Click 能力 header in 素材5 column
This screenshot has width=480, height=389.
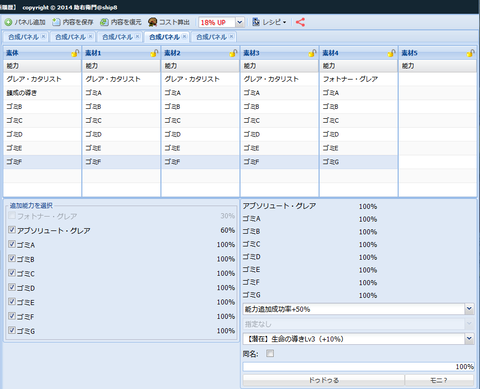coord(438,66)
